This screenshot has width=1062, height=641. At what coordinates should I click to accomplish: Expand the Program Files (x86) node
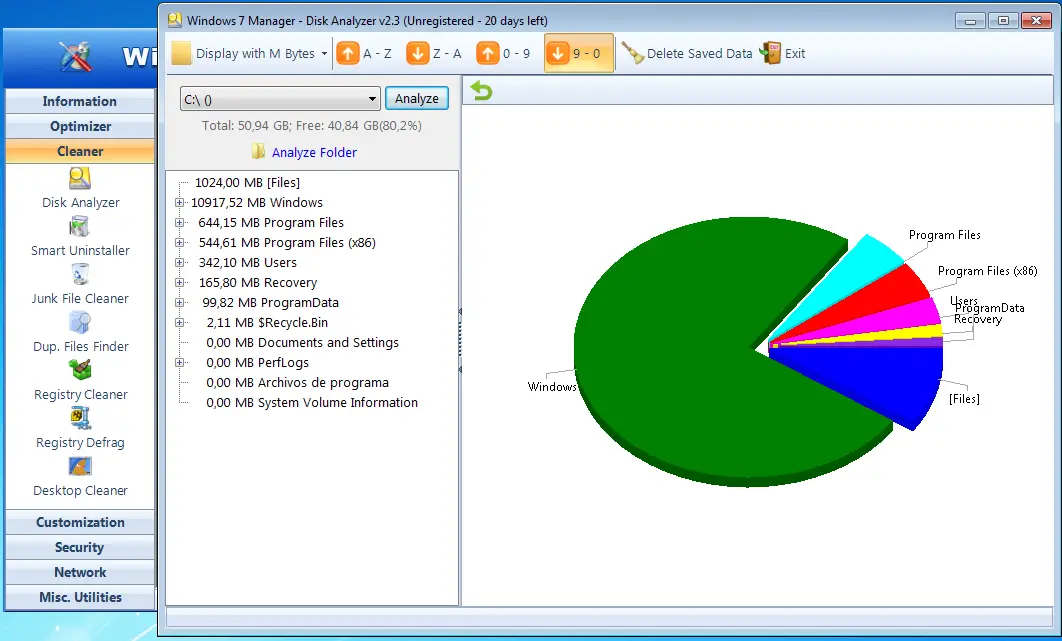pos(179,243)
